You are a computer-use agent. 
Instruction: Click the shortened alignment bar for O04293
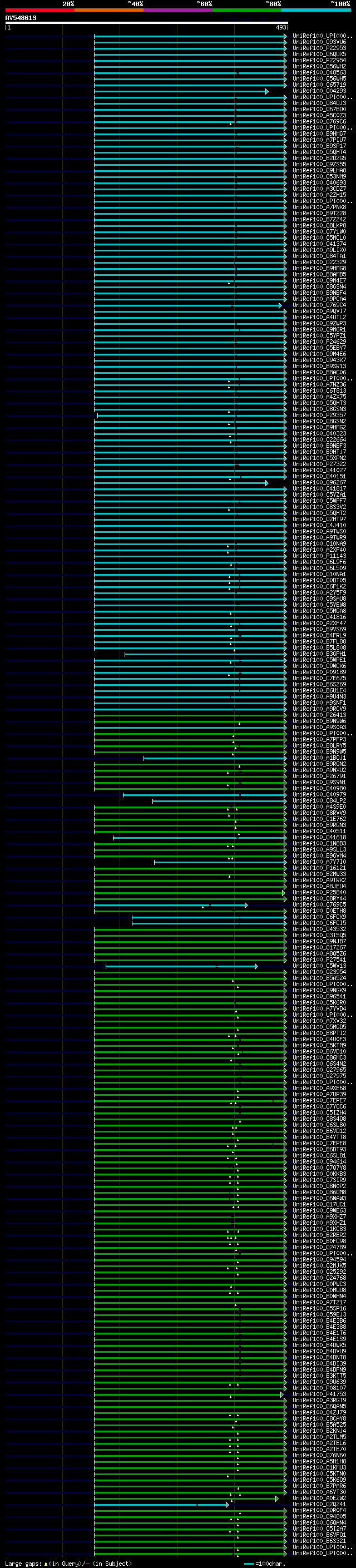click(181, 91)
